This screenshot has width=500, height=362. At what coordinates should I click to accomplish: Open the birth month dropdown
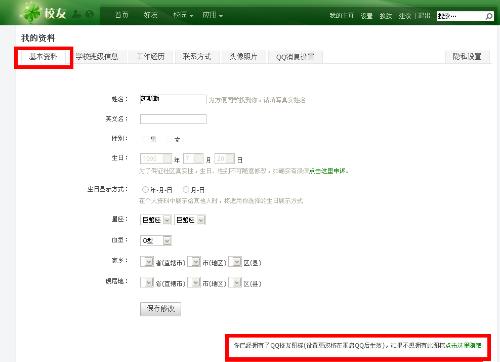point(193,159)
